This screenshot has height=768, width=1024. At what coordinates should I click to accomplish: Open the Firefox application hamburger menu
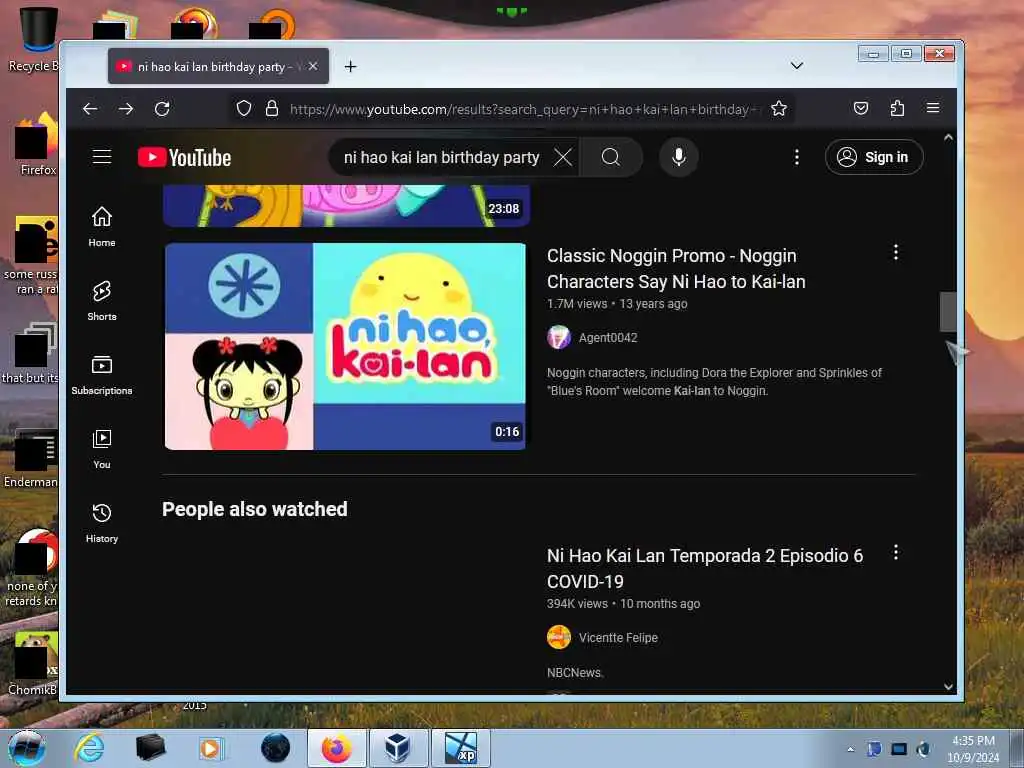click(933, 108)
